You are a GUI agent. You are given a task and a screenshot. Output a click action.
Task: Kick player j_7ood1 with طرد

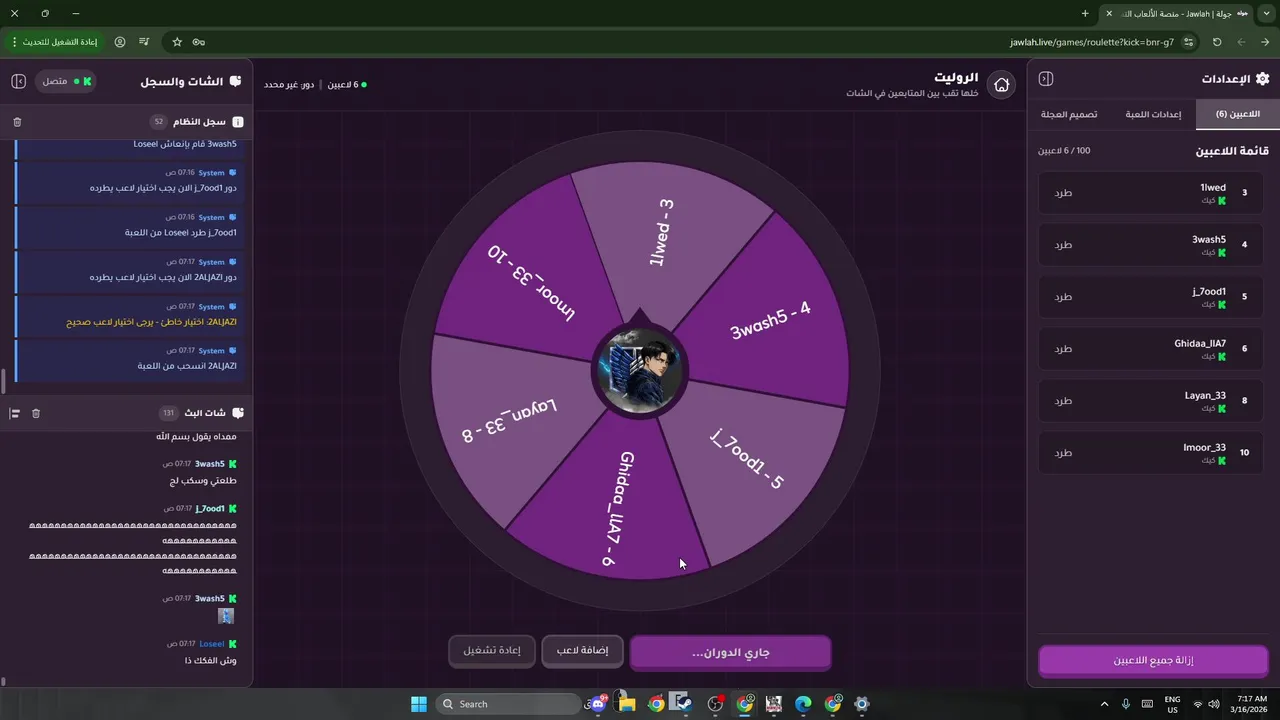coord(1063,297)
